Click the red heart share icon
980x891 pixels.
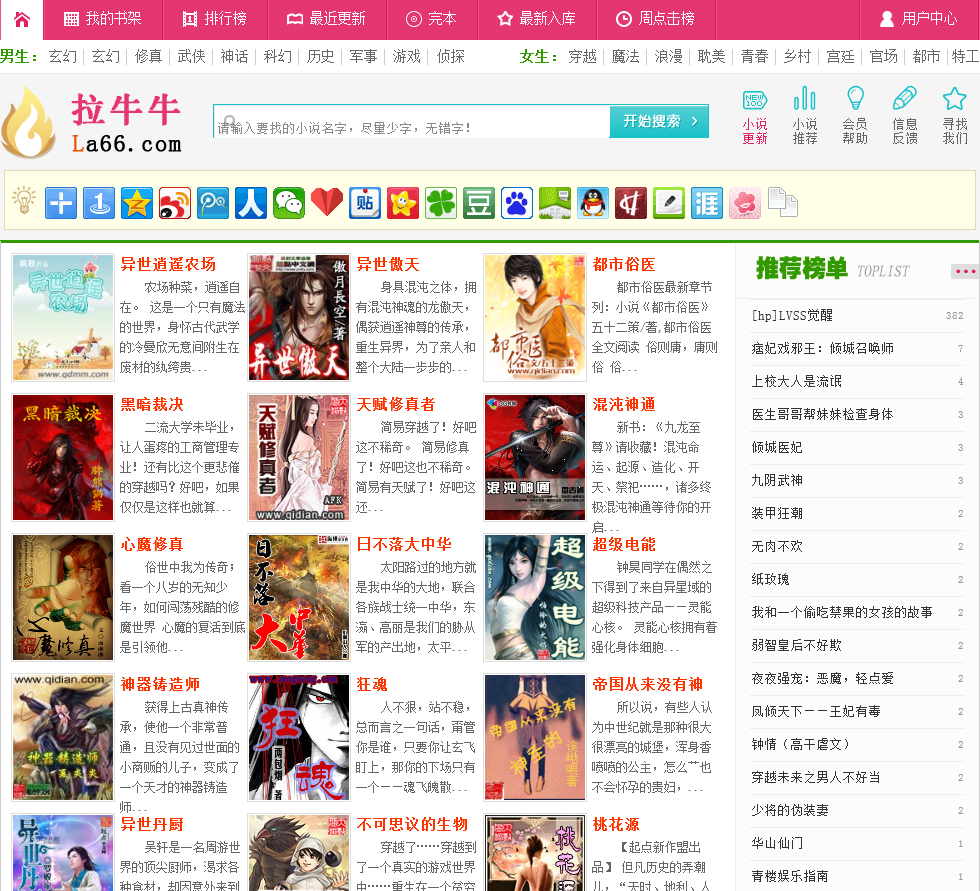pos(327,203)
